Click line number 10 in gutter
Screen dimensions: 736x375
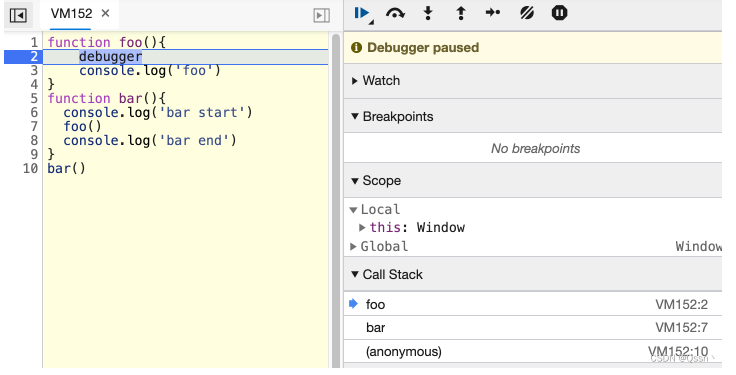[x=31, y=168]
